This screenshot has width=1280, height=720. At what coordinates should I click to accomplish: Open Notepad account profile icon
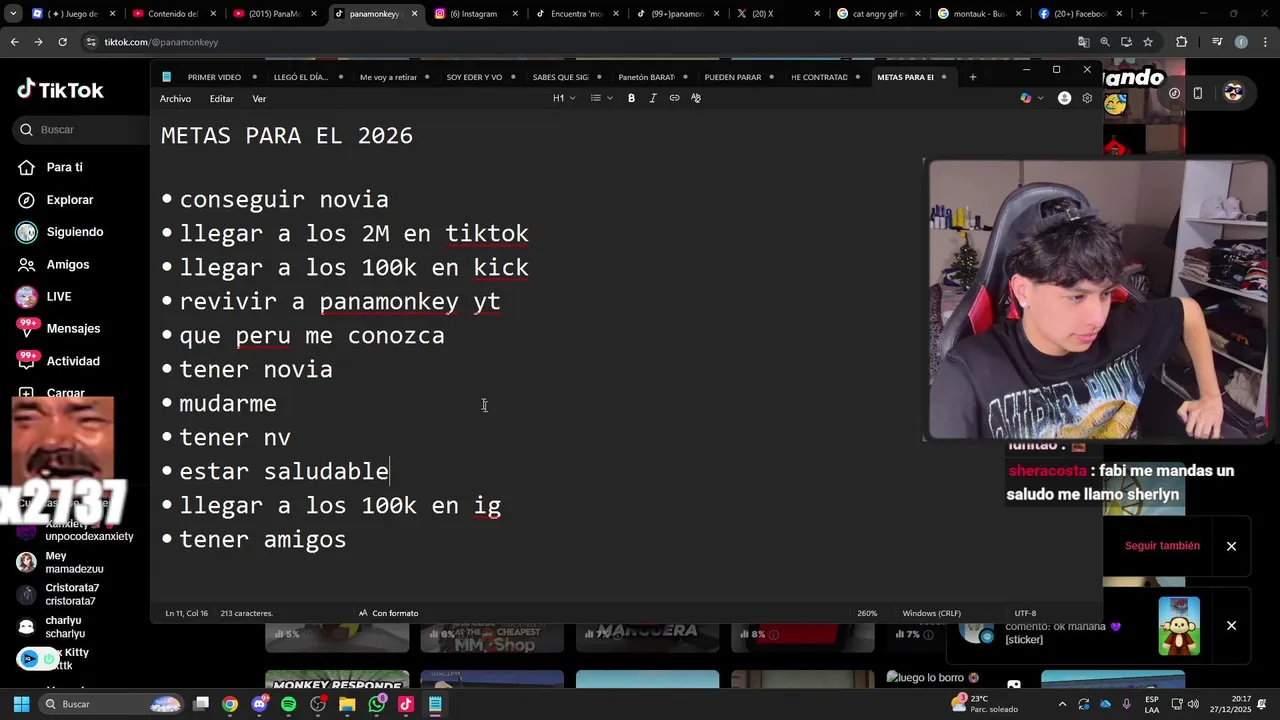click(x=1064, y=98)
